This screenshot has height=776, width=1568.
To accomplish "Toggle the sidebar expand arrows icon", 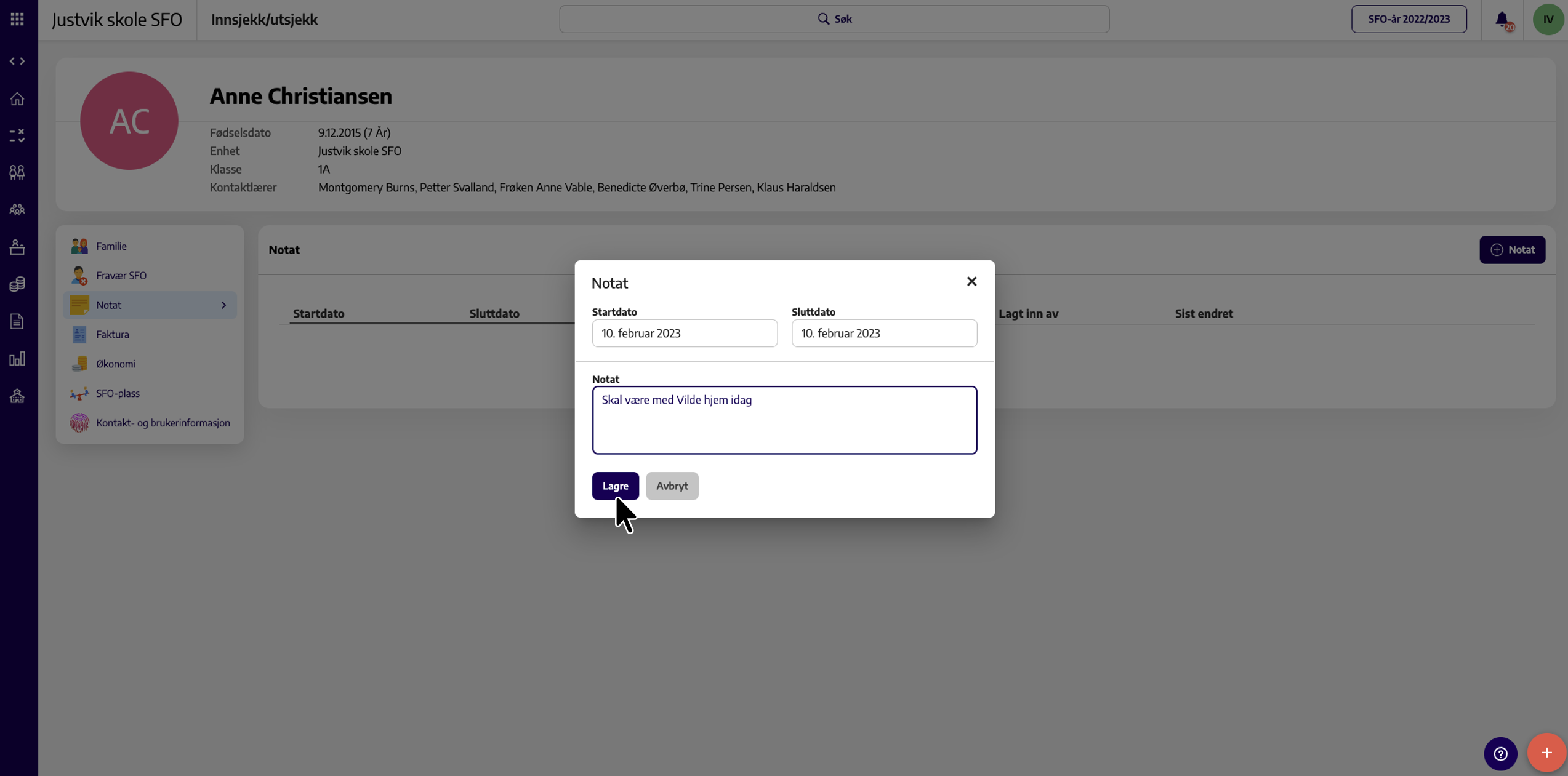I will pyautogui.click(x=17, y=61).
